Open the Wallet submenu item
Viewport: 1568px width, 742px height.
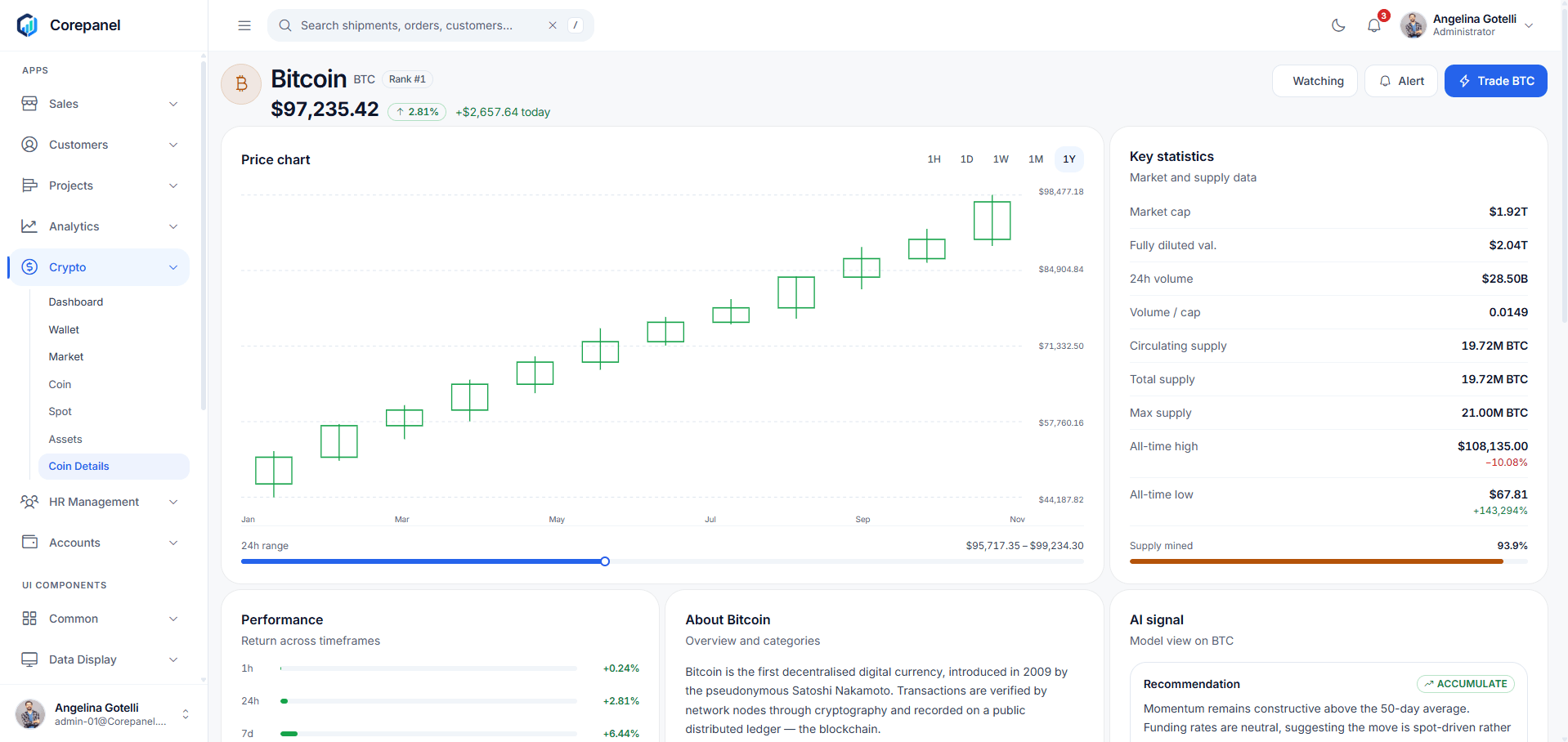(64, 329)
